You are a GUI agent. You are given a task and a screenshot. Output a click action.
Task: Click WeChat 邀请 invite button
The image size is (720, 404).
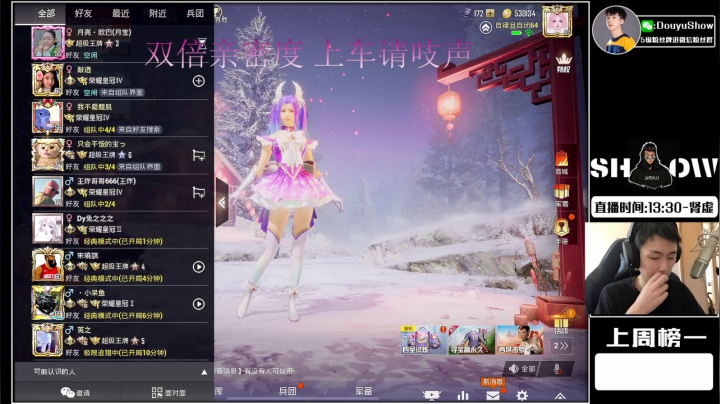point(75,393)
